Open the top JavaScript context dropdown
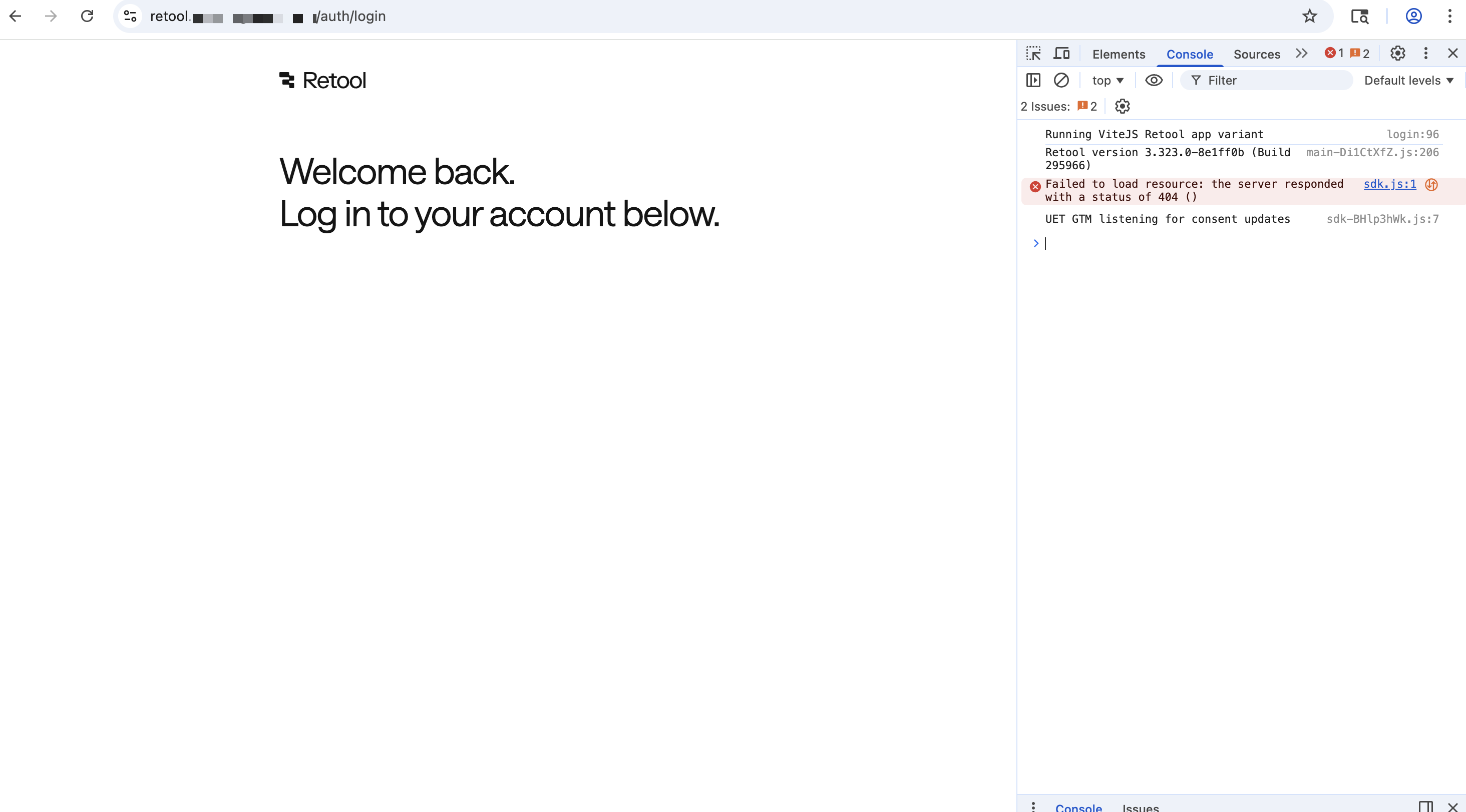Image resolution: width=1466 pixels, height=812 pixels. [1107, 80]
